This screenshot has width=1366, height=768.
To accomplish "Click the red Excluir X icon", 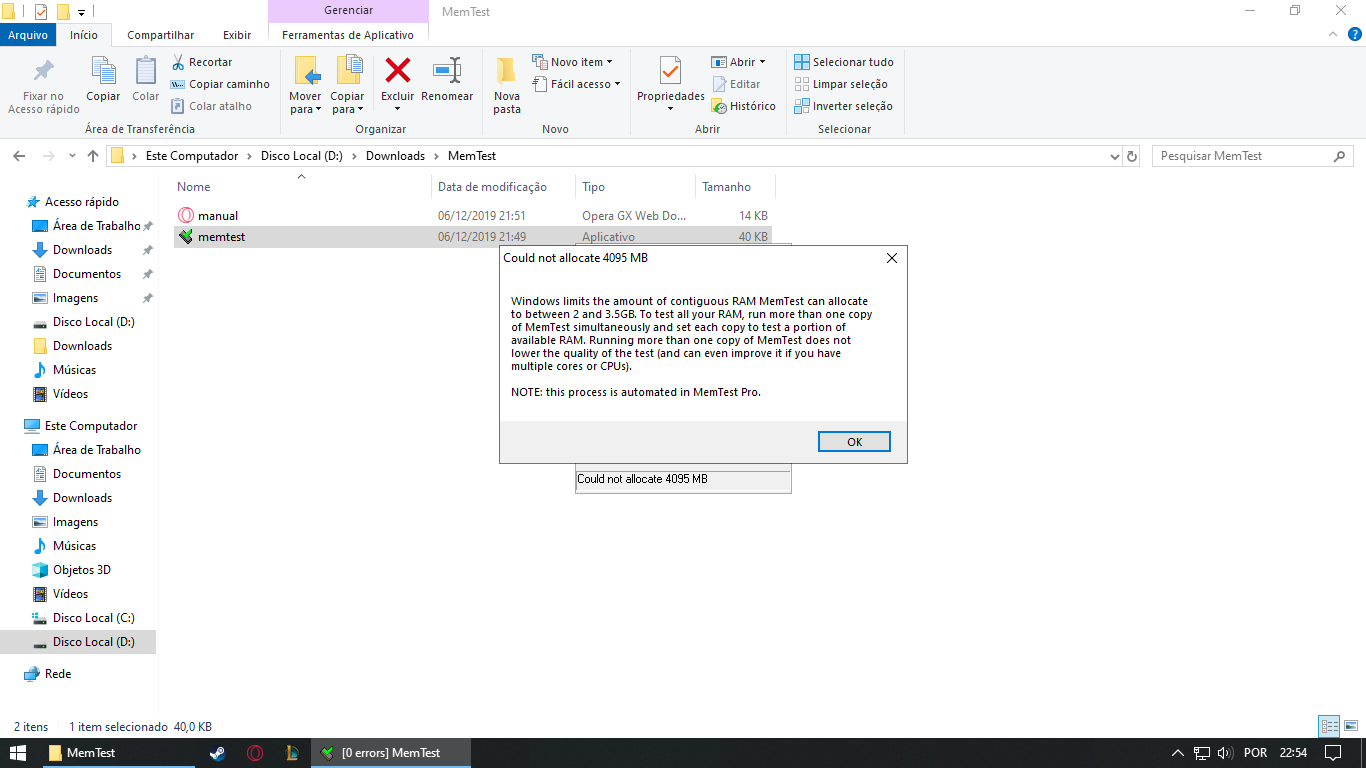I will tap(398, 70).
